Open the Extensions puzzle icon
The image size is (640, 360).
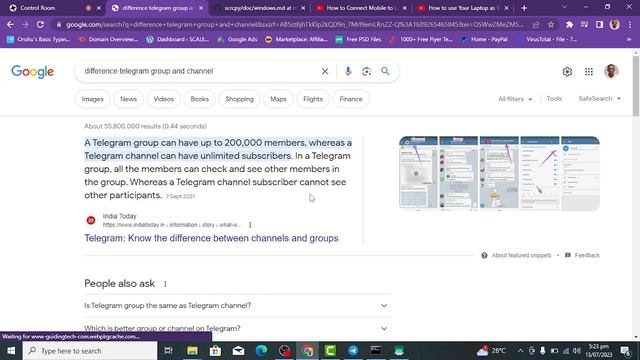(x=569, y=24)
